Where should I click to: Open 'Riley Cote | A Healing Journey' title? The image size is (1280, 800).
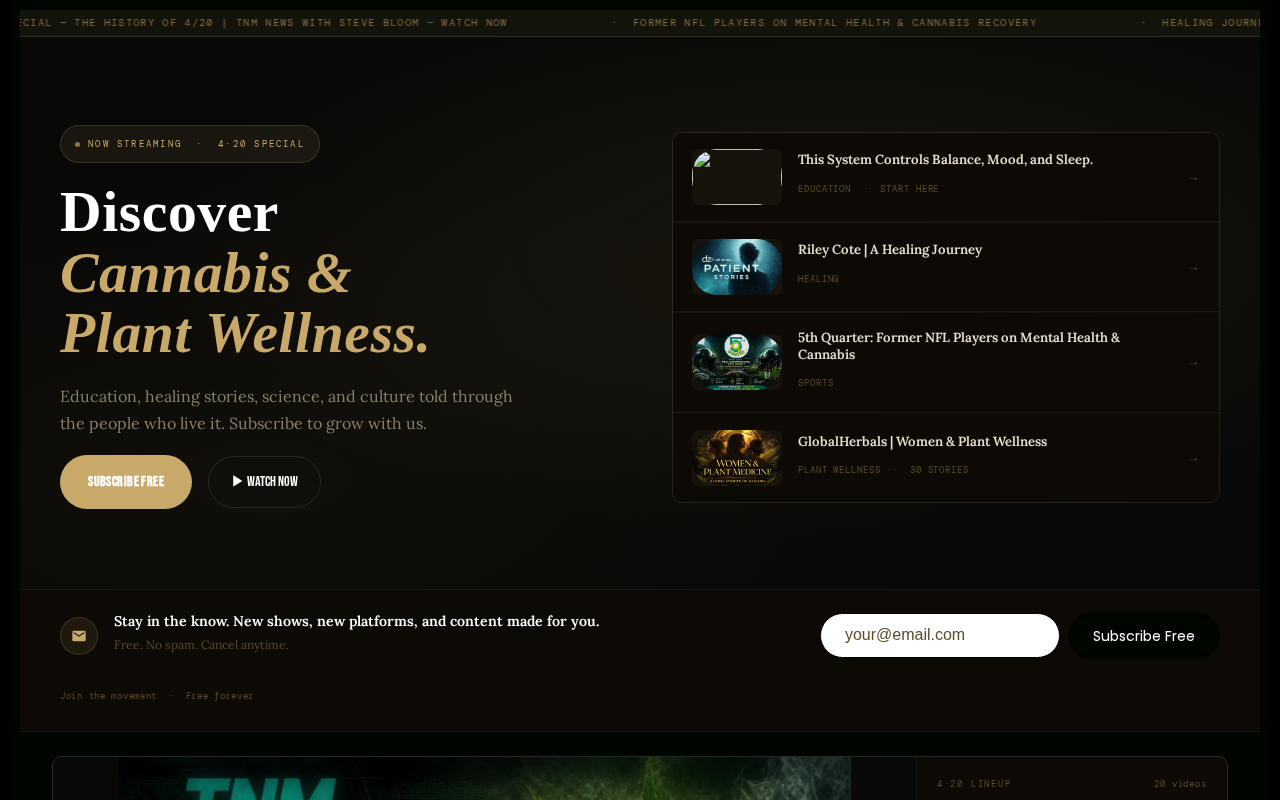point(890,250)
